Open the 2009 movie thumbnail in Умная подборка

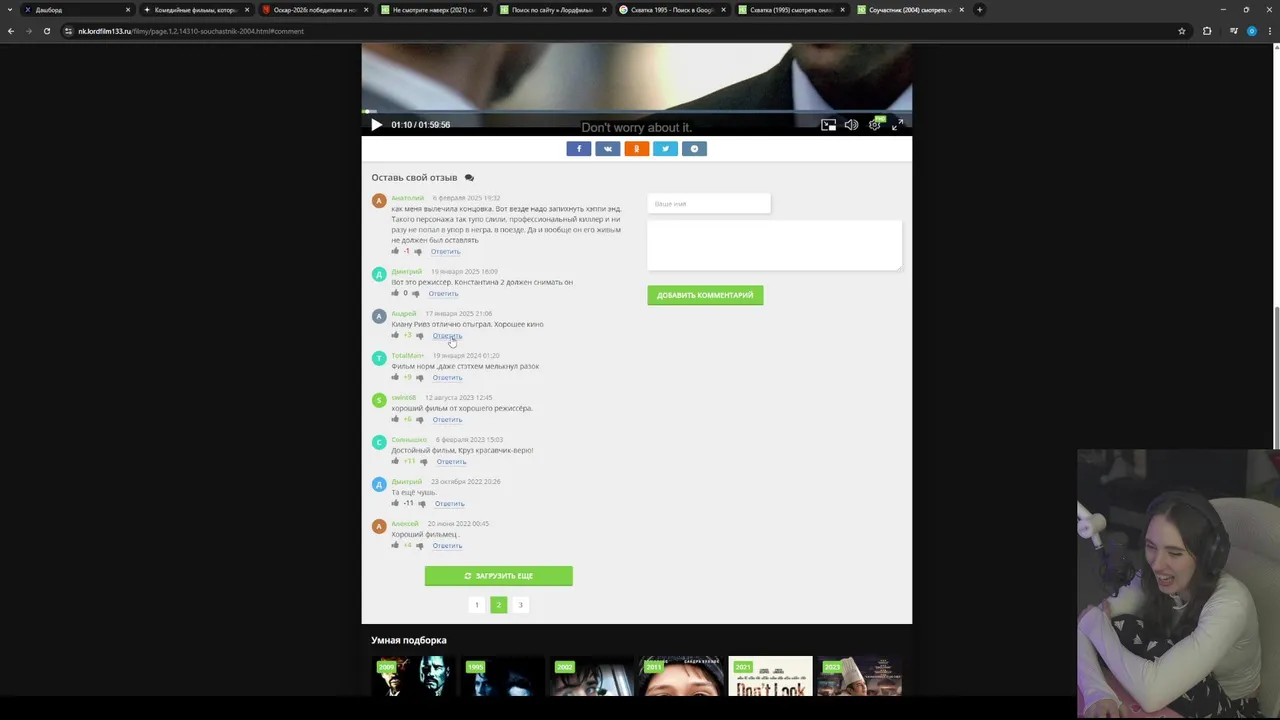point(415,676)
